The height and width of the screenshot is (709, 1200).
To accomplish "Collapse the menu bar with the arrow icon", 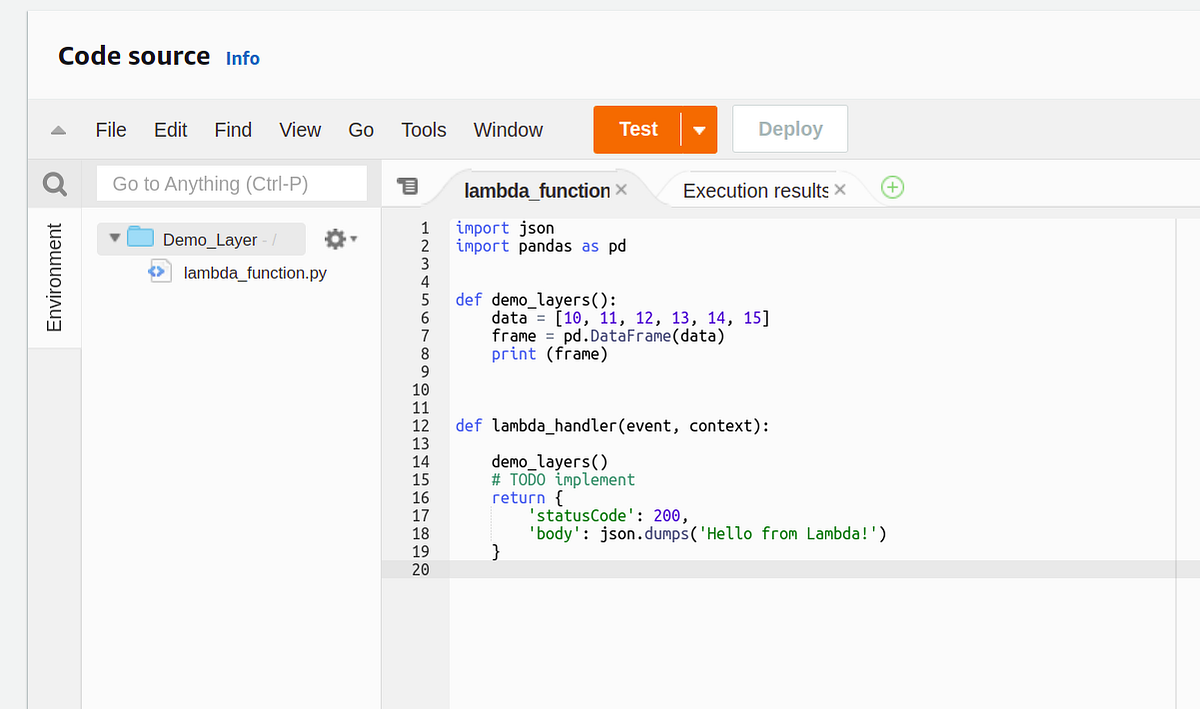I will click(57, 129).
